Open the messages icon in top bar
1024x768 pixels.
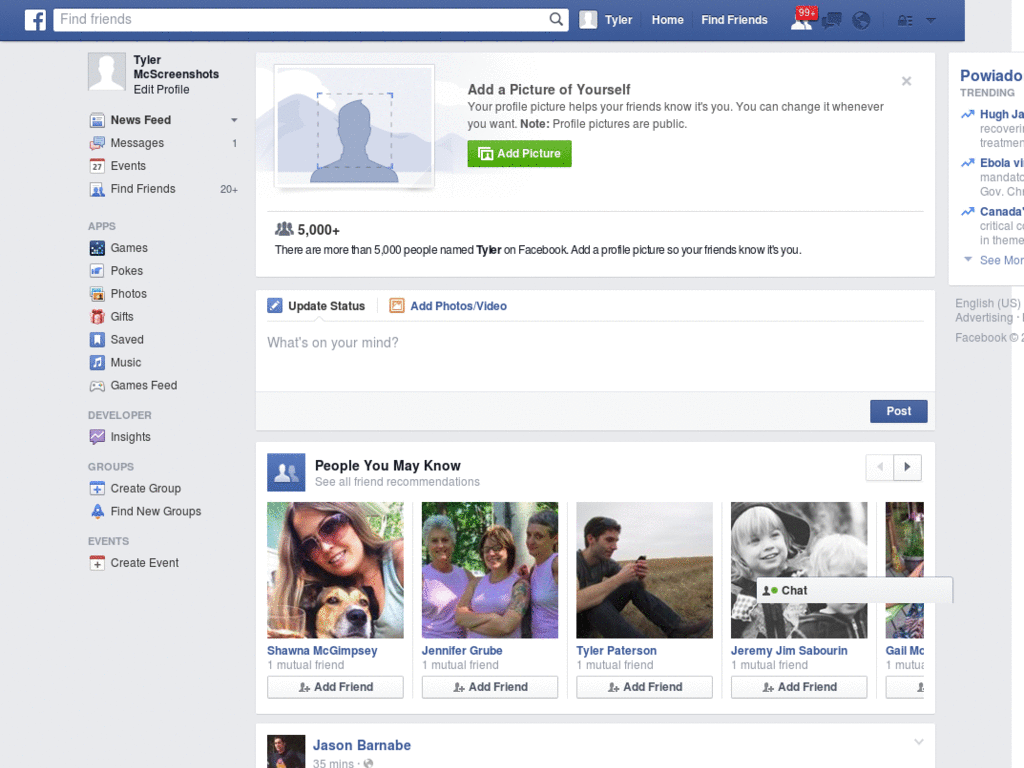[831, 20]
